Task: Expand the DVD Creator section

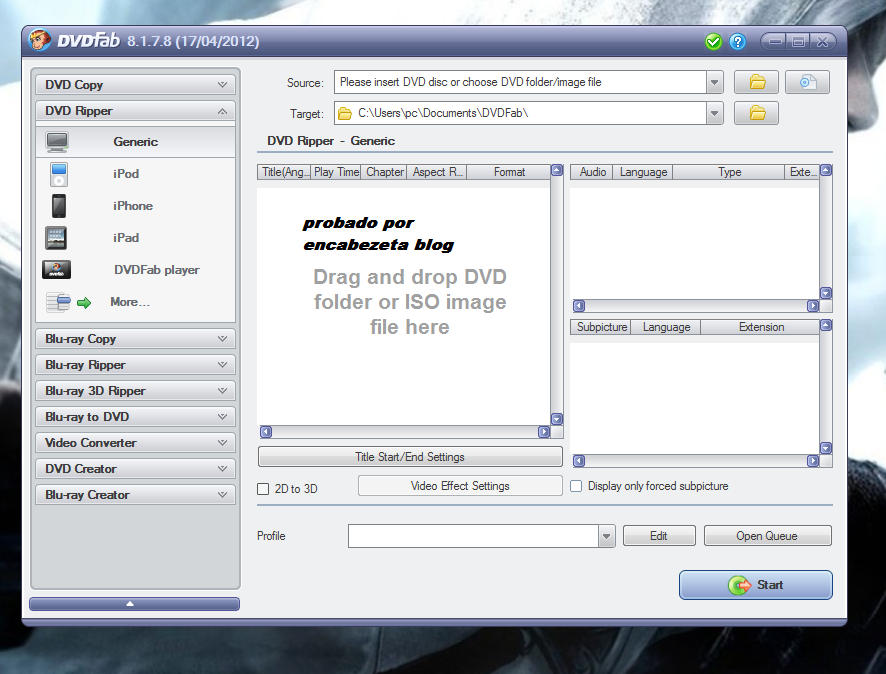Action: [135, 469]
